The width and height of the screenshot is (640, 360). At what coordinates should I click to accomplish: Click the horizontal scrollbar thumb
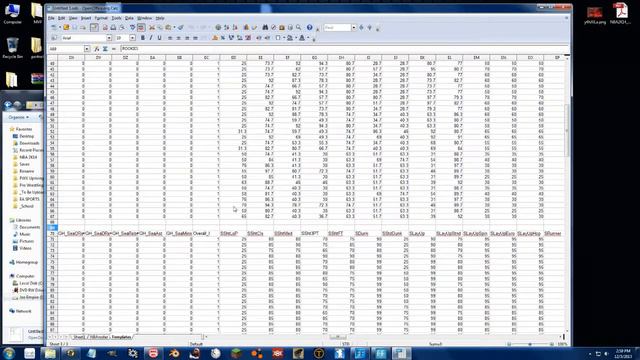click(338, 337)
